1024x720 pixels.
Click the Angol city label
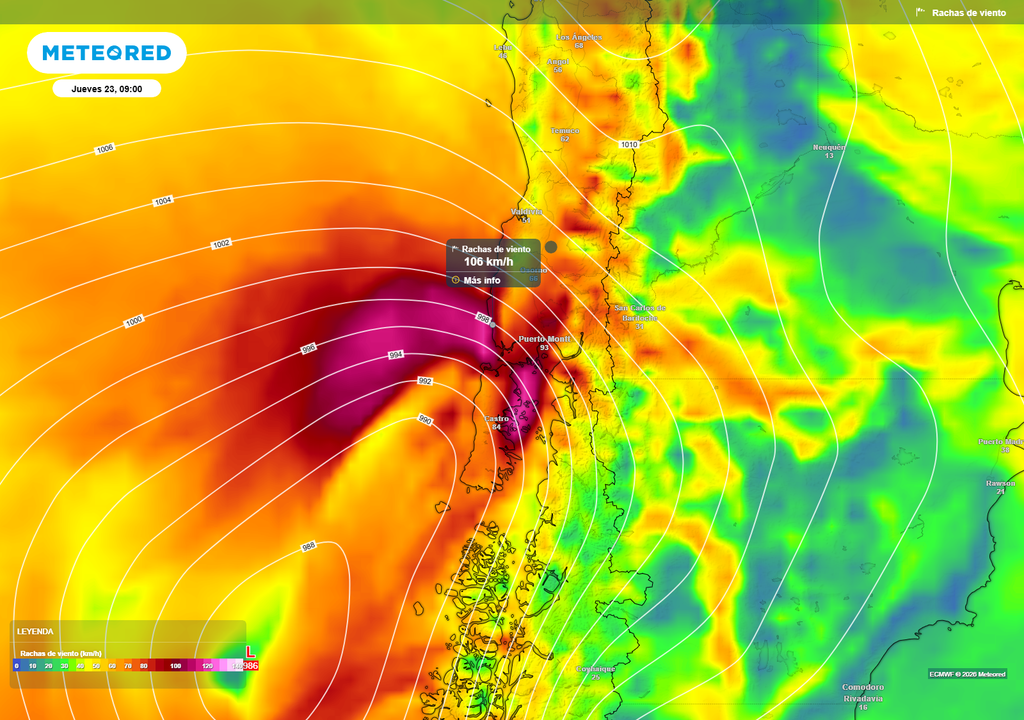(x=558, y=61)
